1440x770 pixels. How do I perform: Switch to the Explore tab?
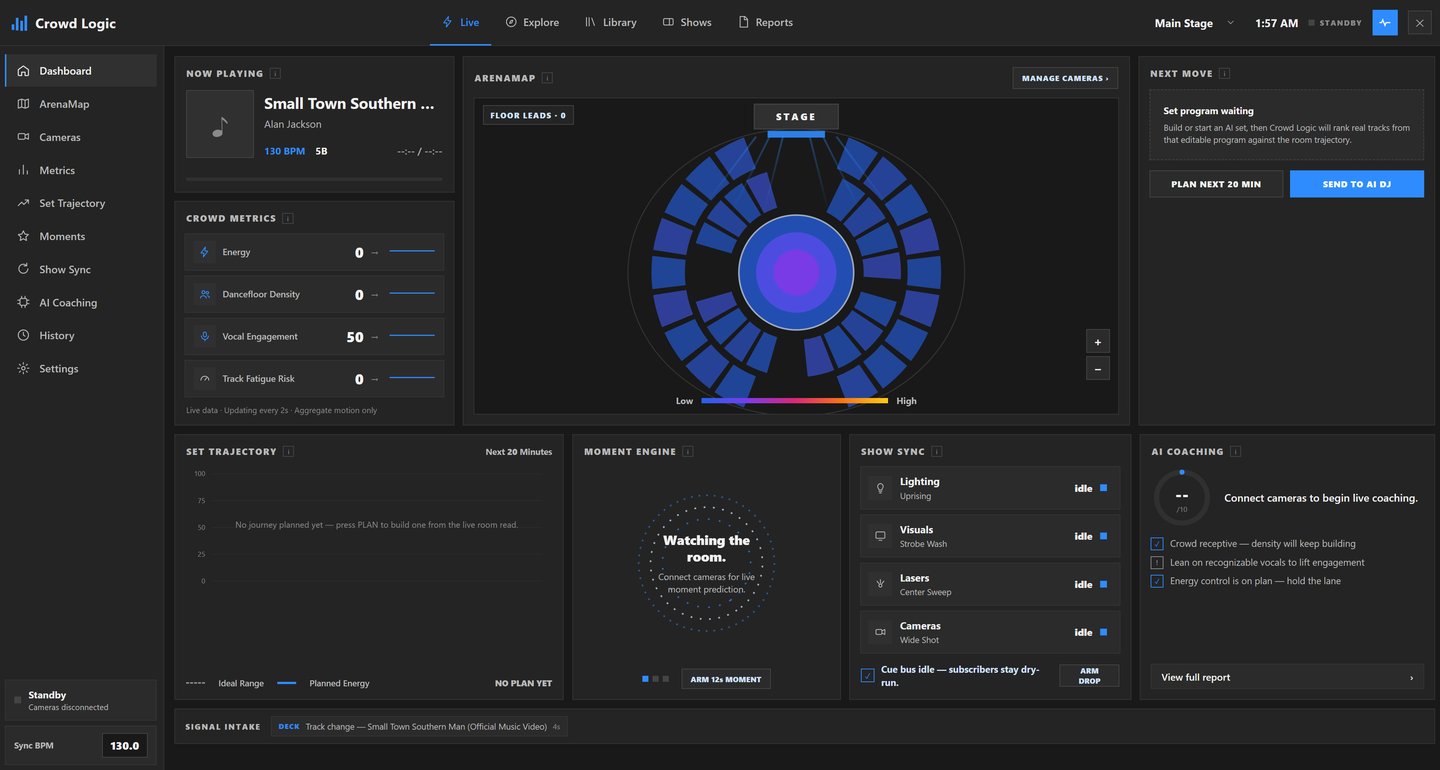[x=532, y=22]
